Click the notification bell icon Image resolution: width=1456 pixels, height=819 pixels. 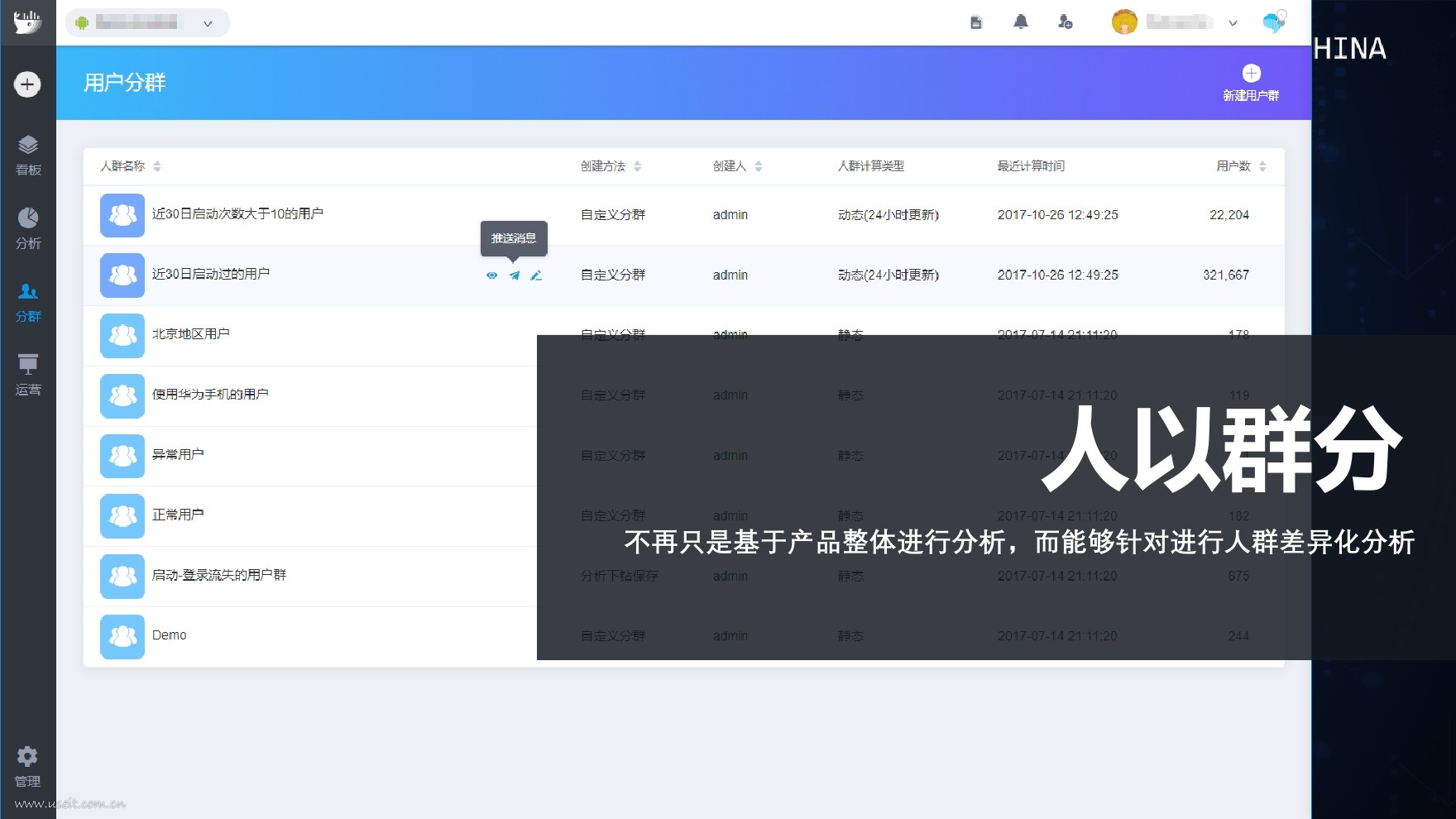click(1021, 22)
